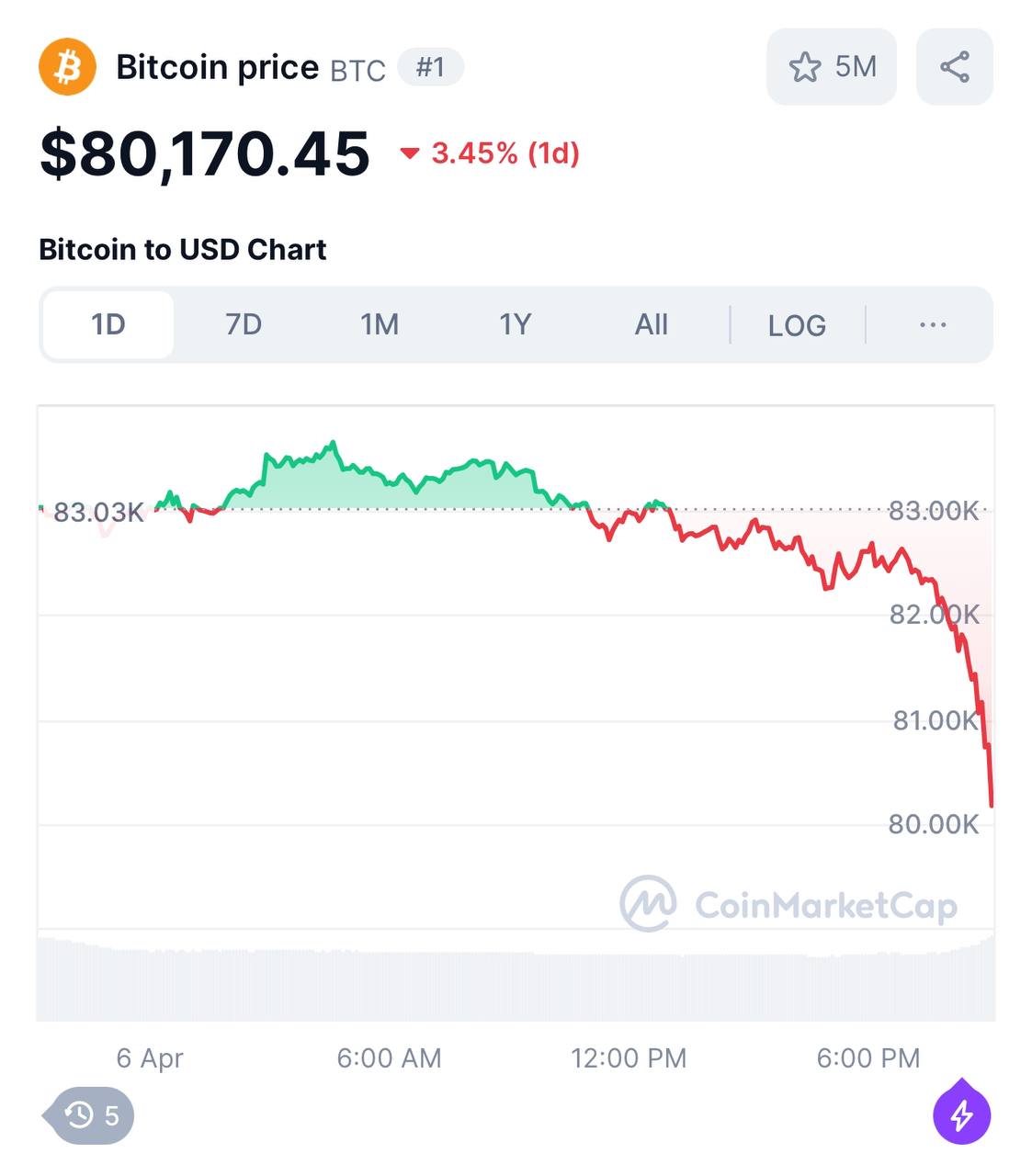The height and width of the screenshot is (1176, 1032).
Task: Expand more chart options (three dots)
Action: click(x=933, y=324)
